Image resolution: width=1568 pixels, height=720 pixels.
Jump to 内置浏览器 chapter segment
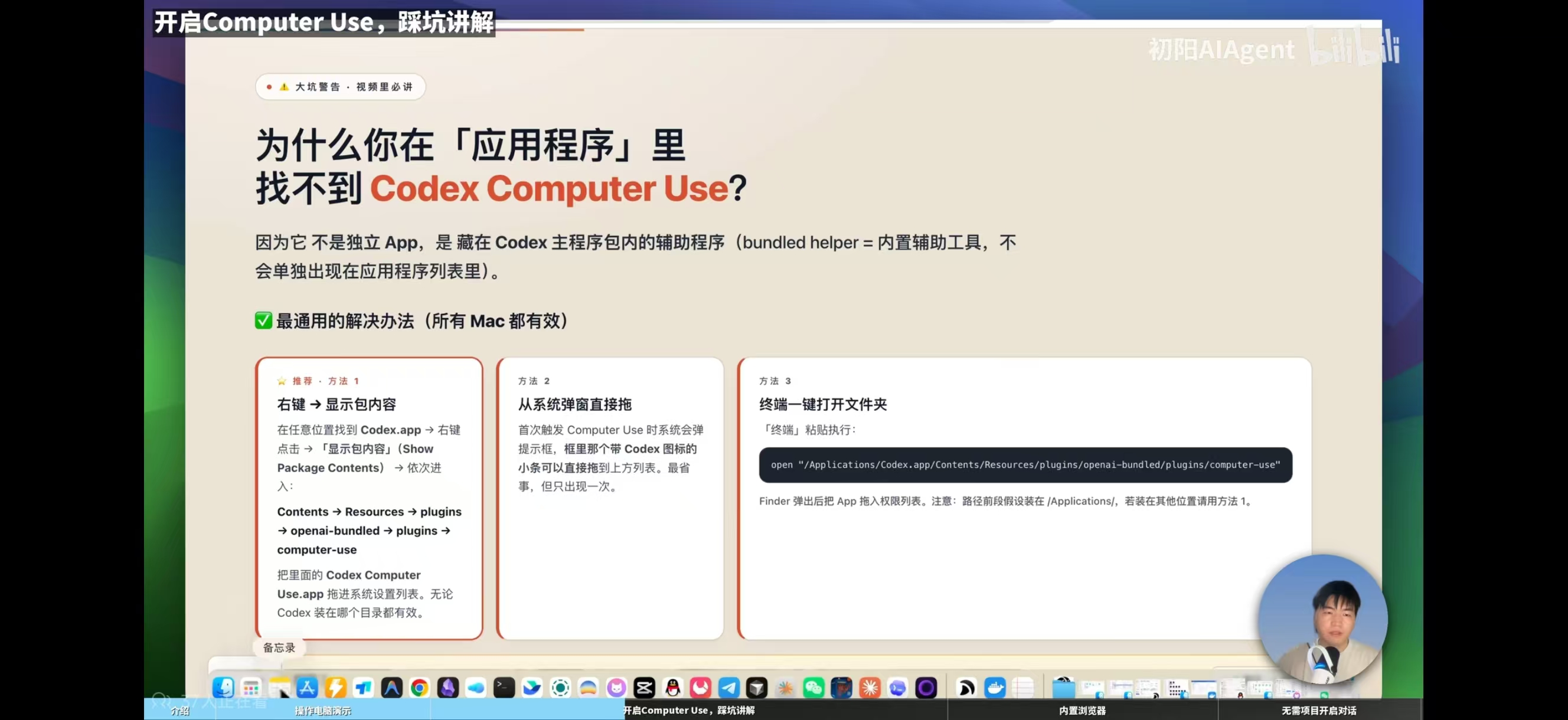pyautogui.click(x=1082, y=709)
